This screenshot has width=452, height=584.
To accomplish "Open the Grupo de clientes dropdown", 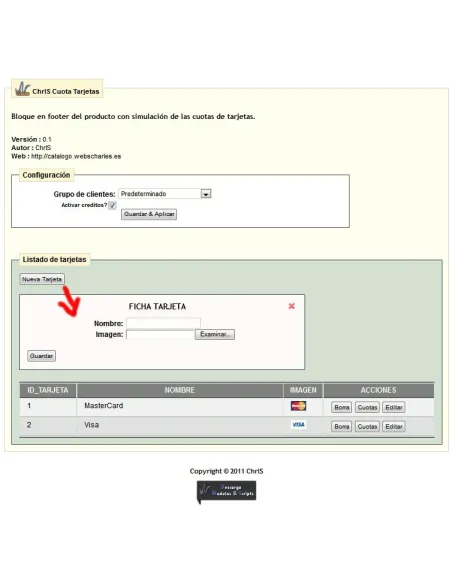I will 165,194.
